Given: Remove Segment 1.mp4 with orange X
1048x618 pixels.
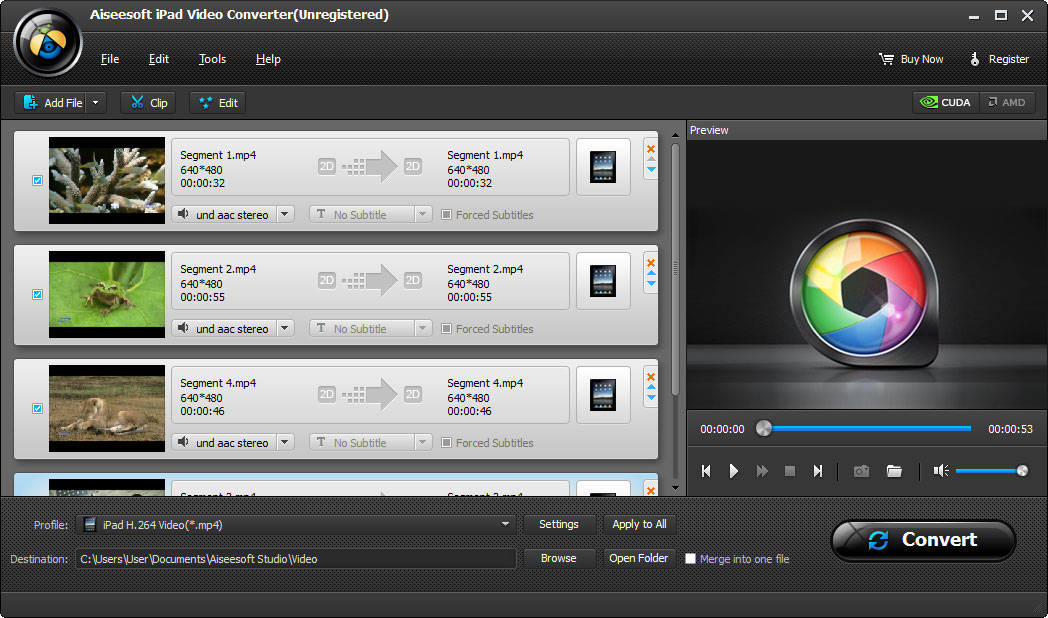Looking at the screenshot, I should (x=651, y=148).
